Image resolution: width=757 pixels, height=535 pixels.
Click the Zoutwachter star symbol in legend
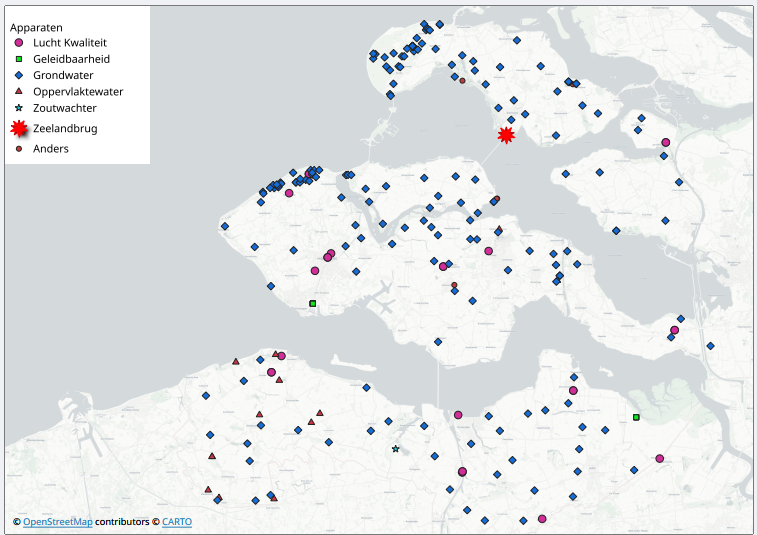pos(19,107)
